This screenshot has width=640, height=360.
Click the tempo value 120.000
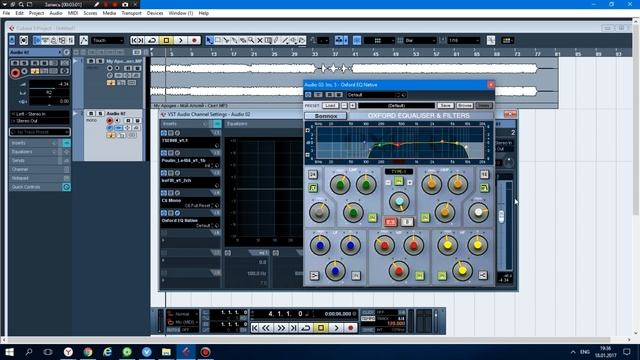click(x=396, y=323)
